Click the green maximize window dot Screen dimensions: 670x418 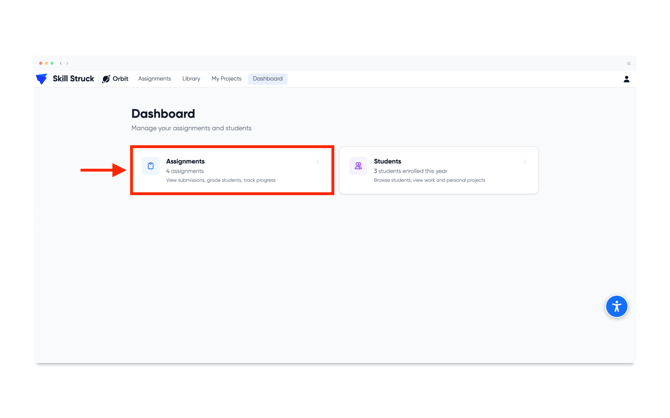point(52,63)
